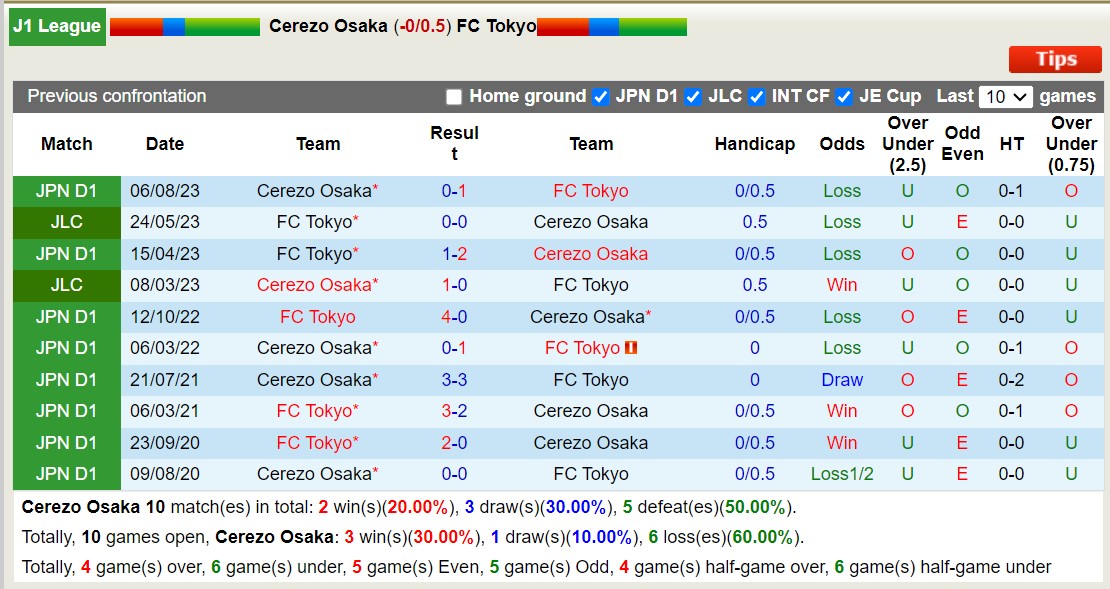Click the J1 League badge
The width and height of the screenshot is (1110, 589).
(x=57, y=26)
